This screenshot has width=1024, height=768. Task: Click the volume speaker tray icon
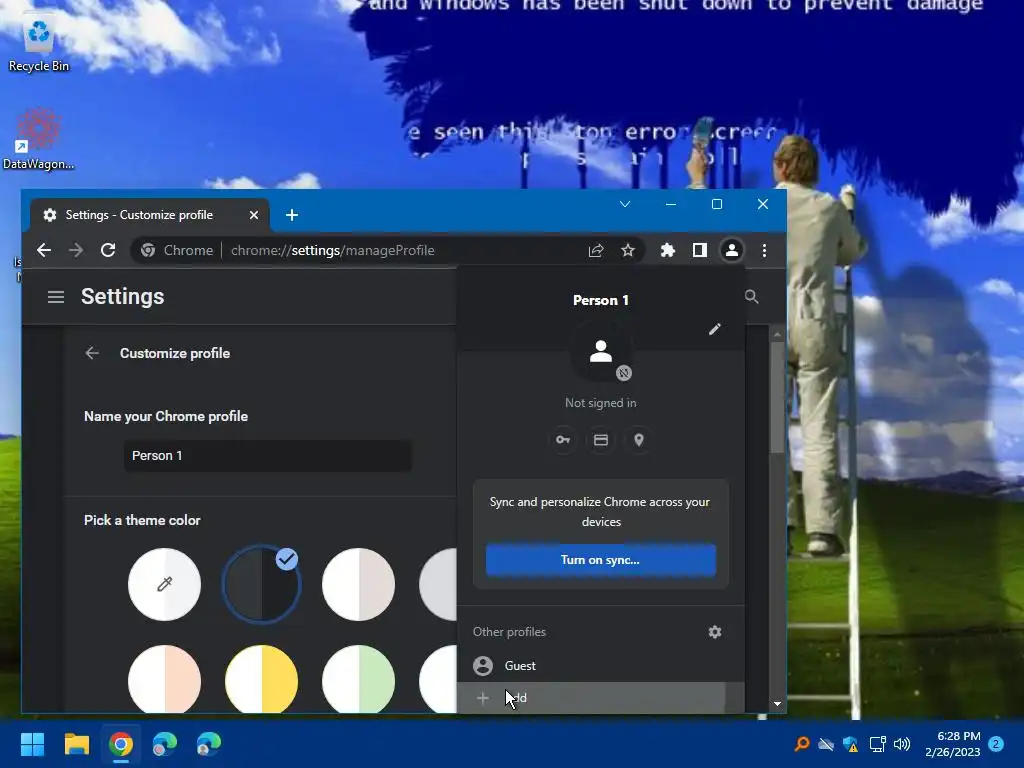902,744
